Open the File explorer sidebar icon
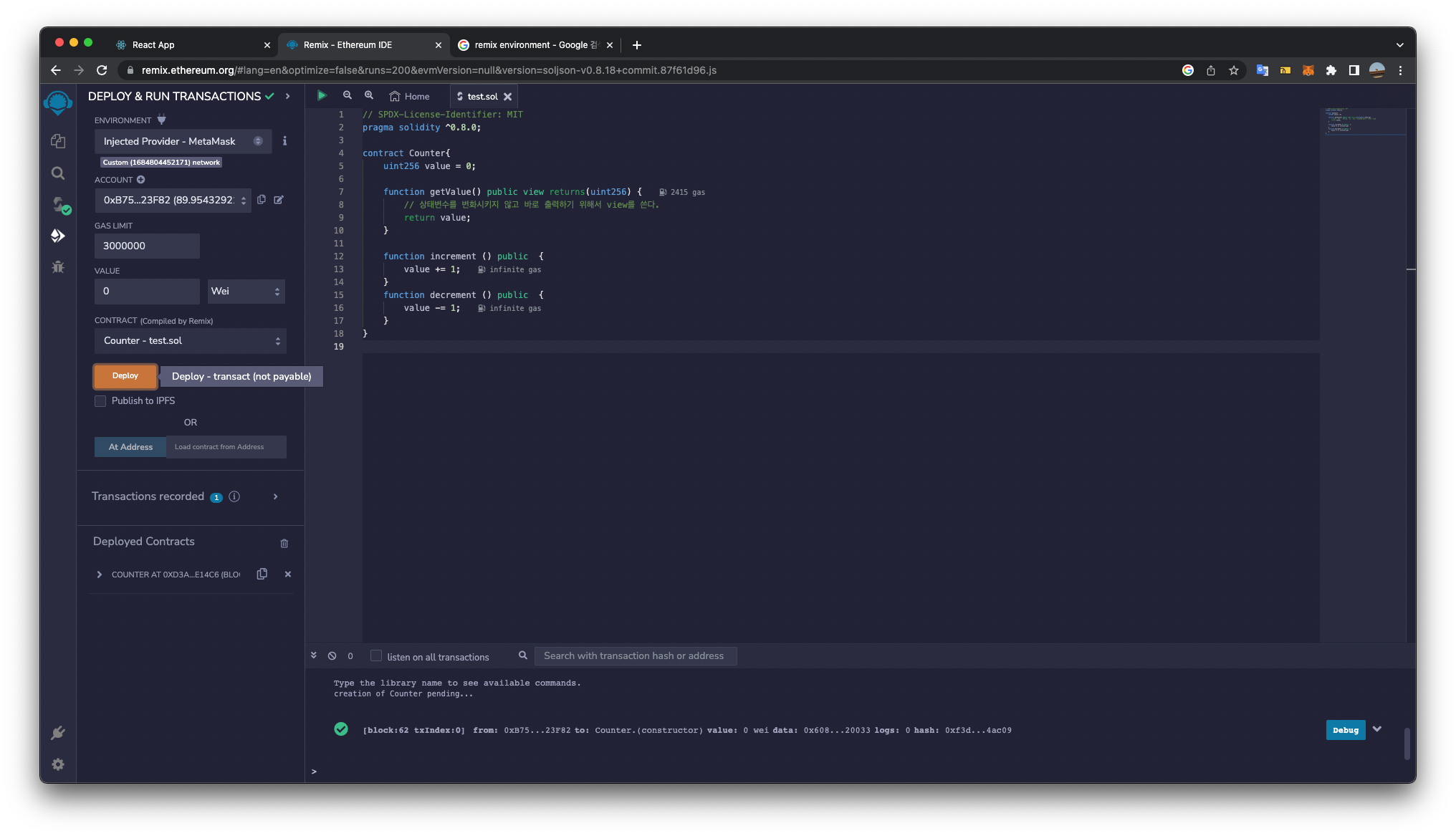 tap(58, 141)
